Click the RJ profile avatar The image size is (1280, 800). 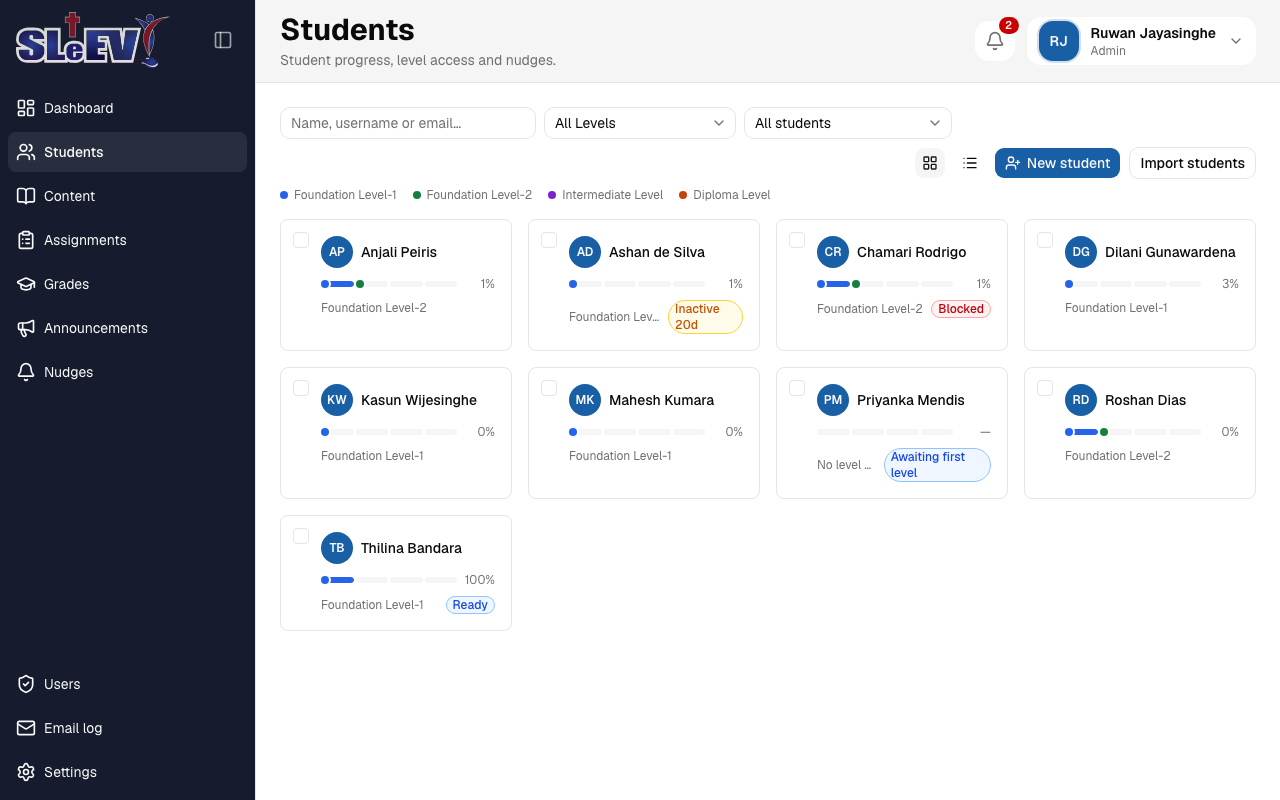coord(1059,41)
